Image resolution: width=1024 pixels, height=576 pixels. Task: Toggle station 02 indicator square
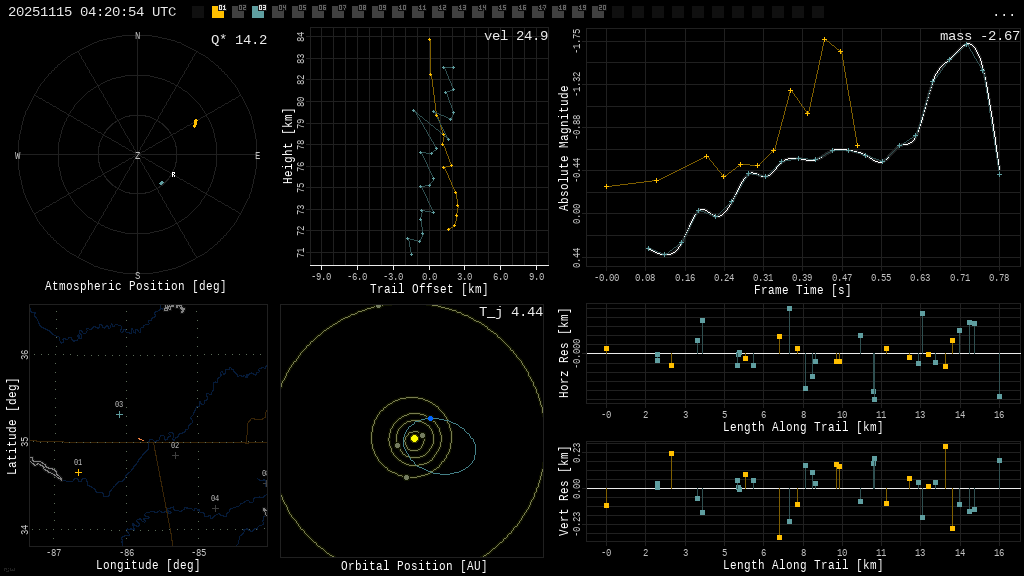coord(238,12)
